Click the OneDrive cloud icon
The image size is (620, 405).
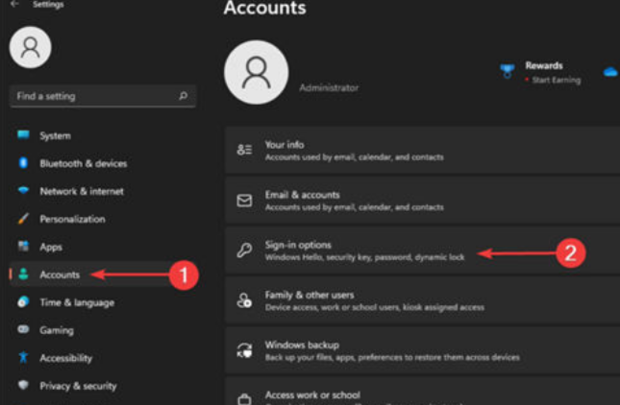[611, 72]
